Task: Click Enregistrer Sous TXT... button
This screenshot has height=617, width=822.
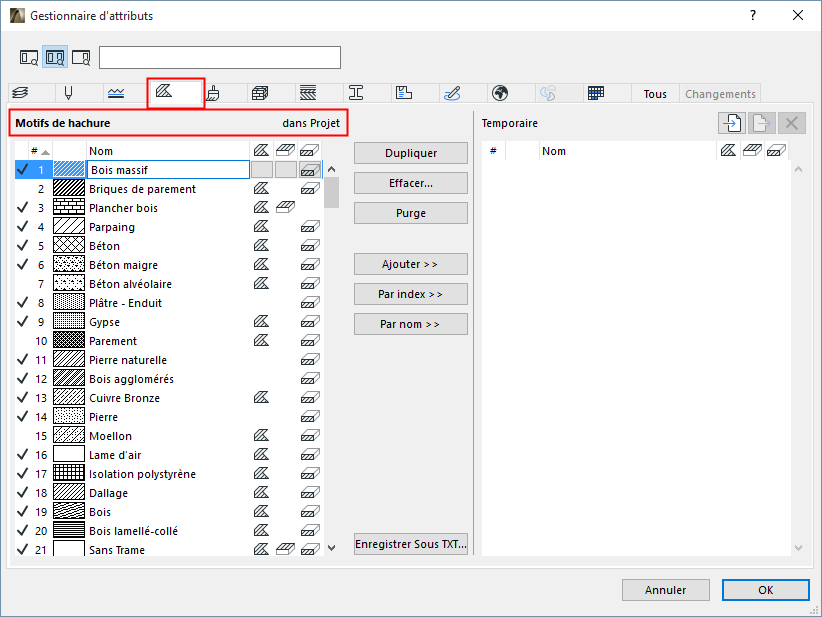Action: [x=410, y=544]
